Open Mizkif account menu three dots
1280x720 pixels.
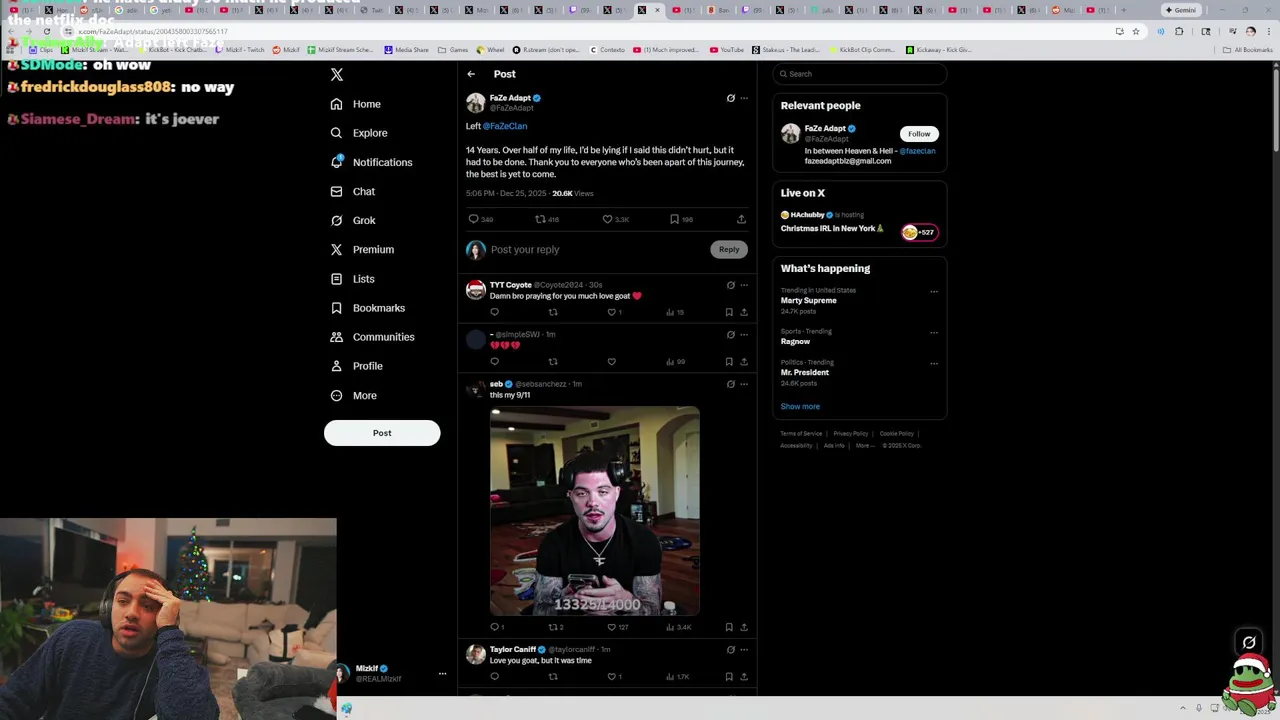click(442, 674)
